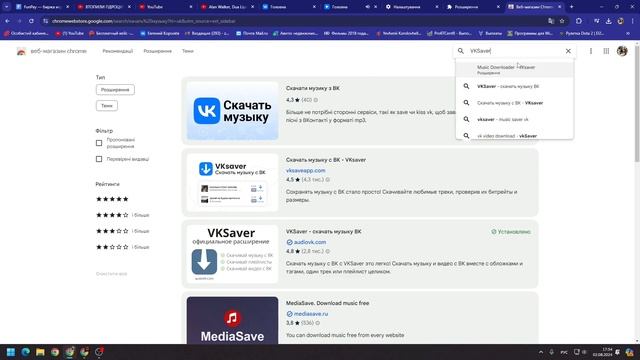Go back to the previous page

[x=8, y=21]
